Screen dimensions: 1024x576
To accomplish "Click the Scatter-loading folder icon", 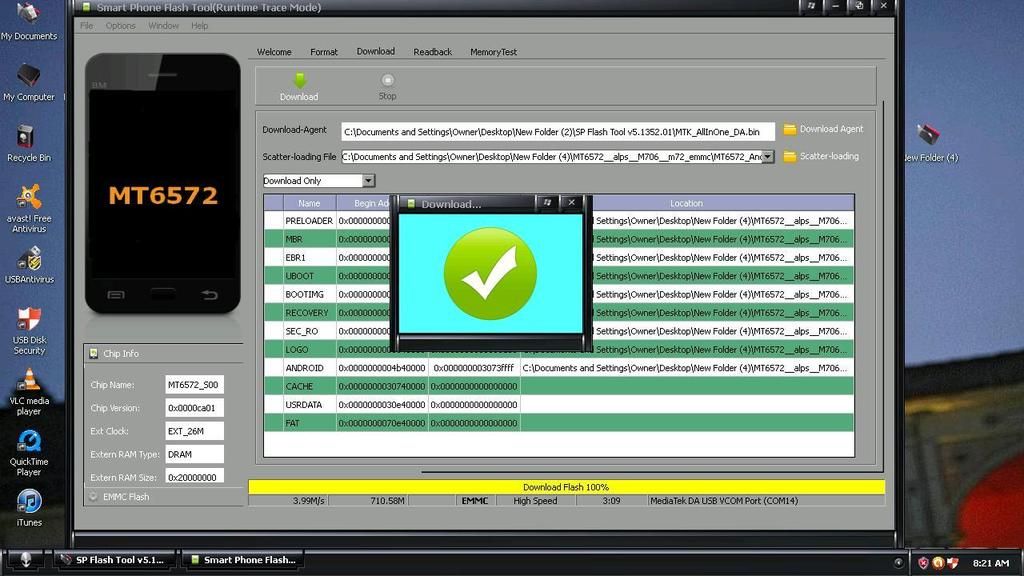I will click(789, 157).
